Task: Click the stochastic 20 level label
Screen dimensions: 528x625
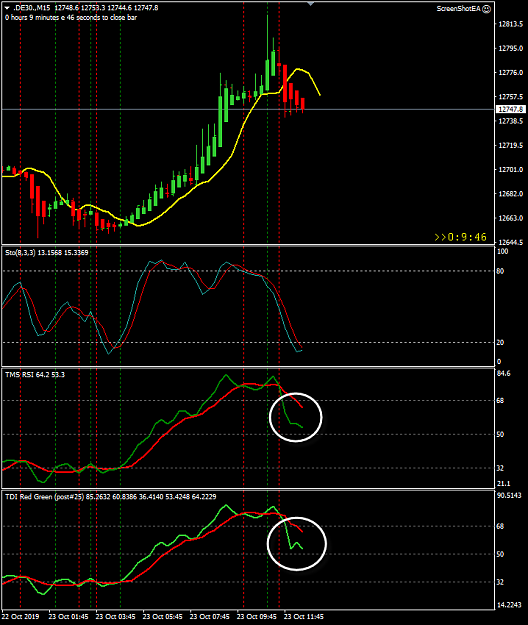Action: [501, 342]
